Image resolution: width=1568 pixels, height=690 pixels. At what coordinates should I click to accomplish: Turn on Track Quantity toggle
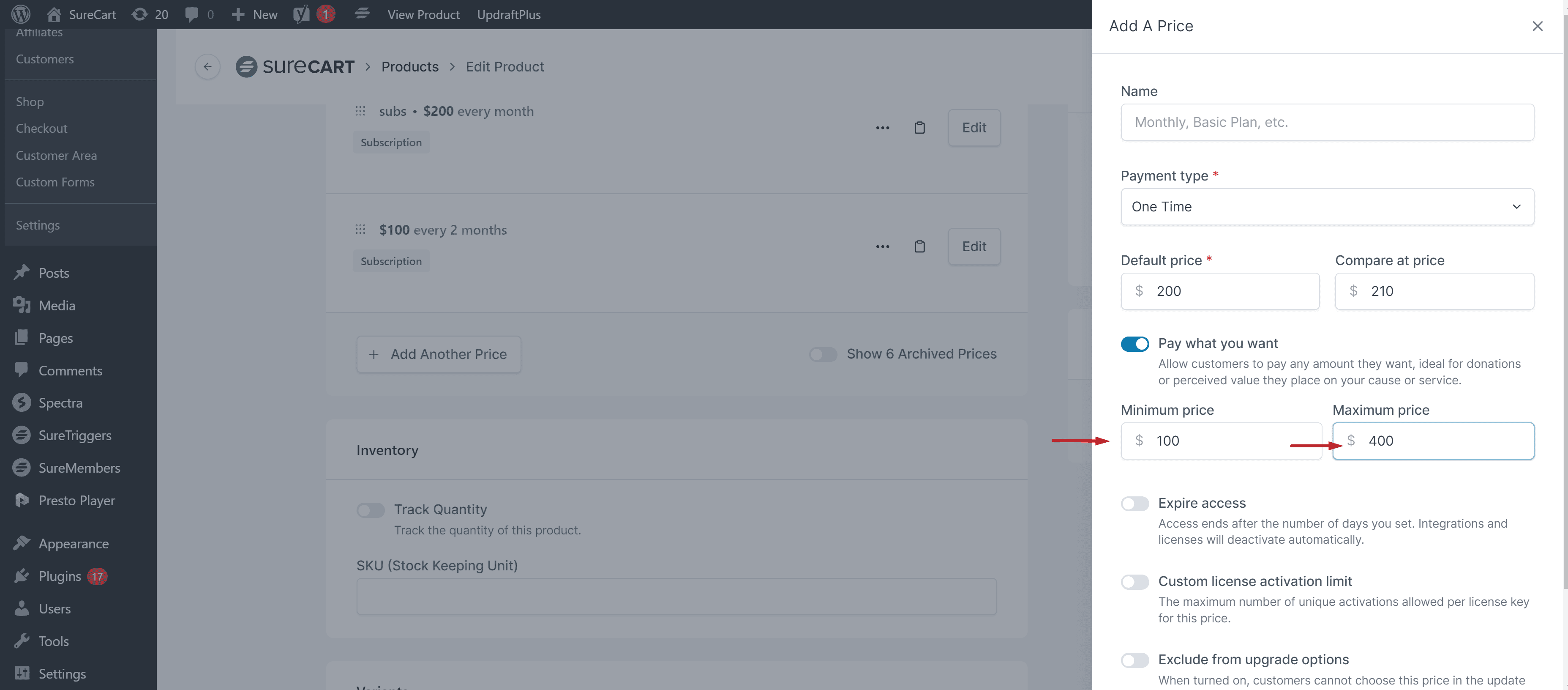(371, 510)
